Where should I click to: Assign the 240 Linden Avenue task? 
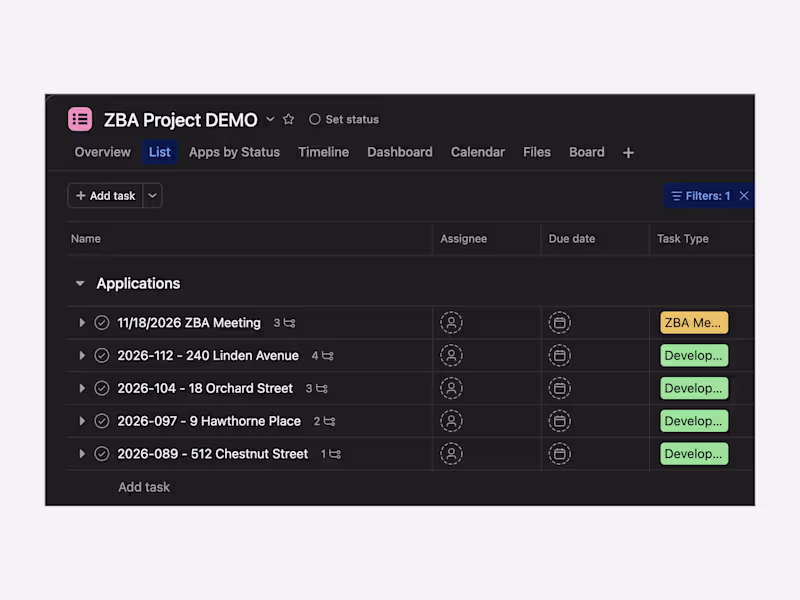click(x=452, y=355)
